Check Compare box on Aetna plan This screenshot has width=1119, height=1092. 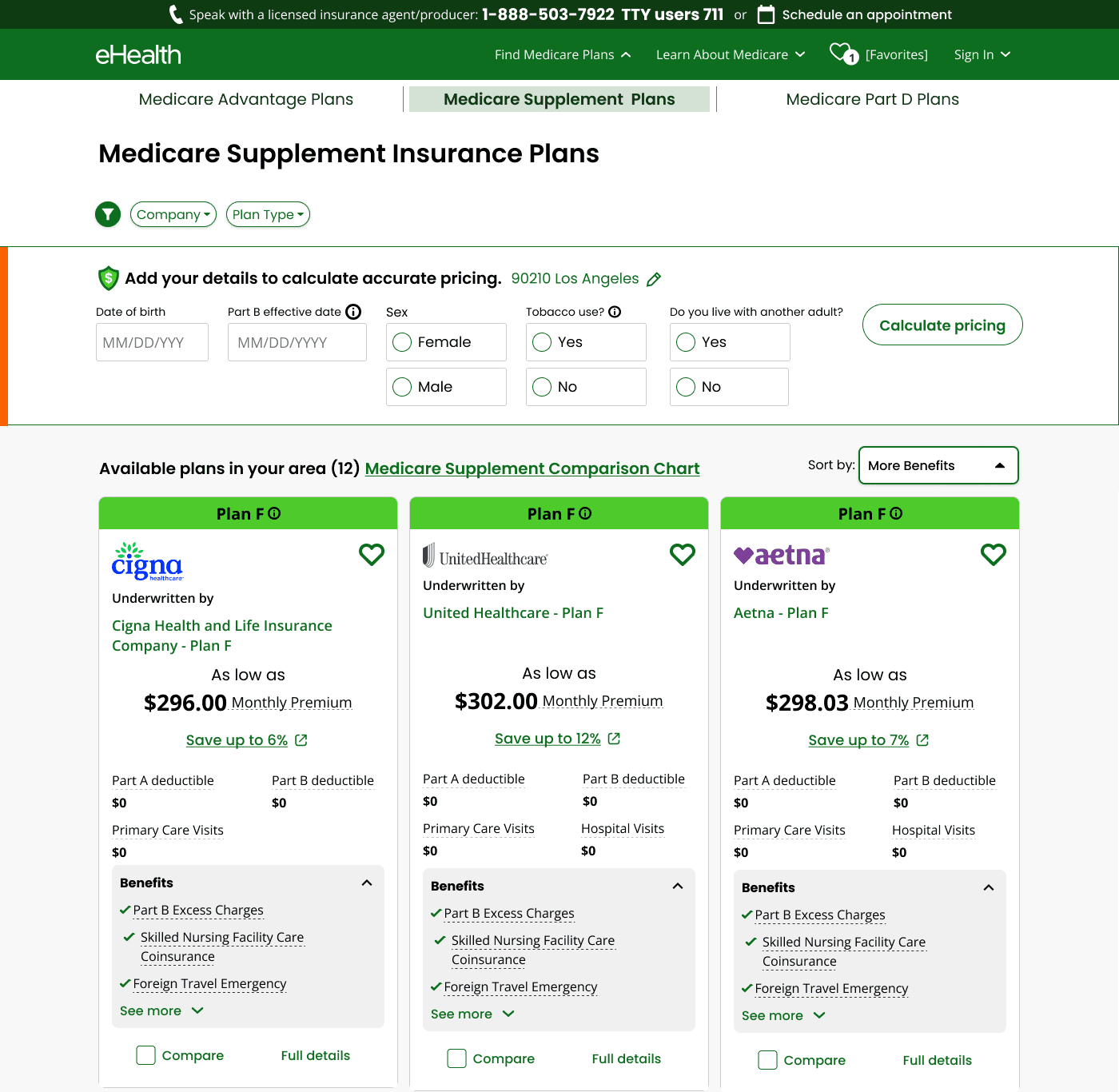[x=767, y=1060]
